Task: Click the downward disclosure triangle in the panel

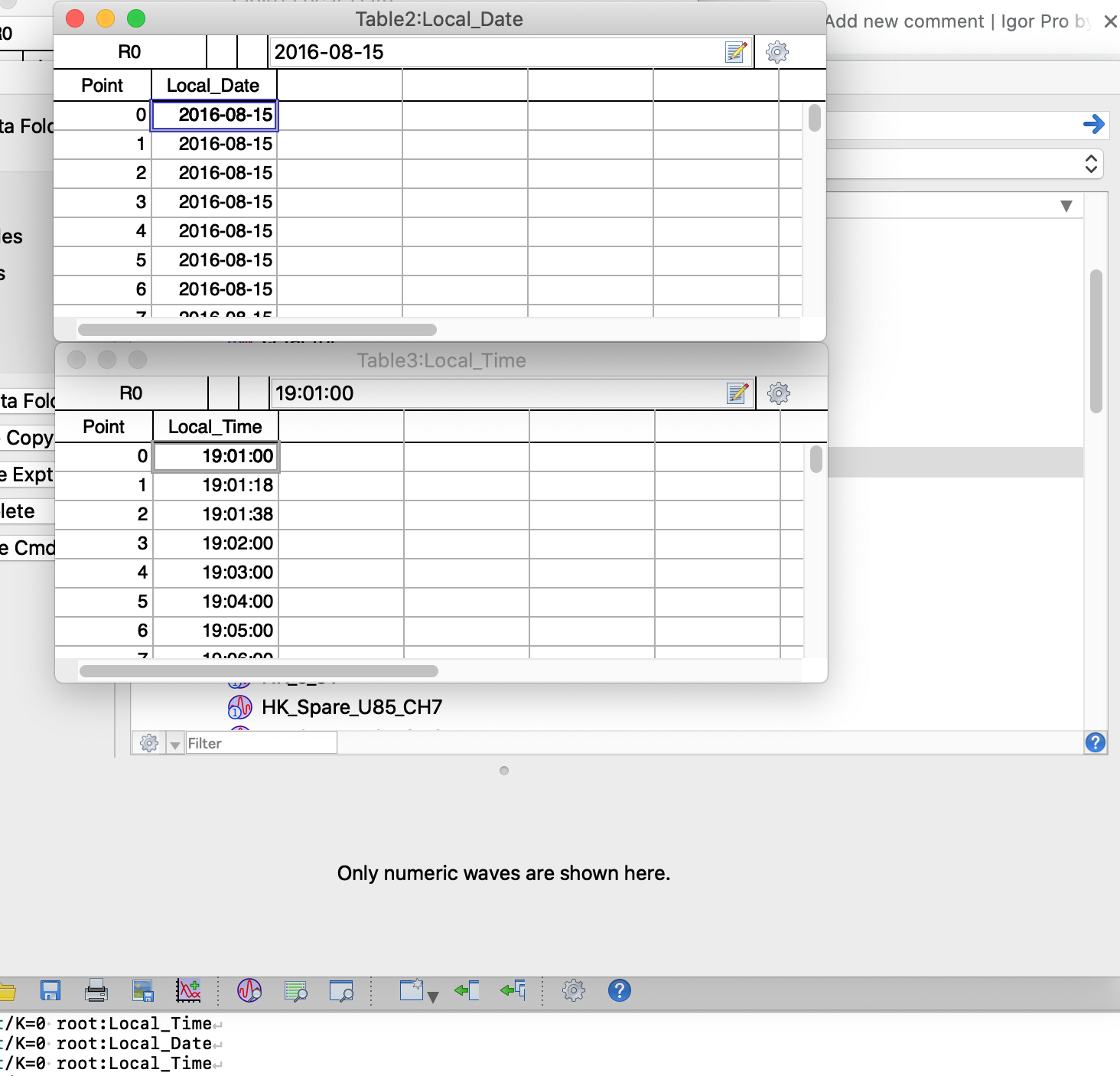Action: click(1064, 204)
